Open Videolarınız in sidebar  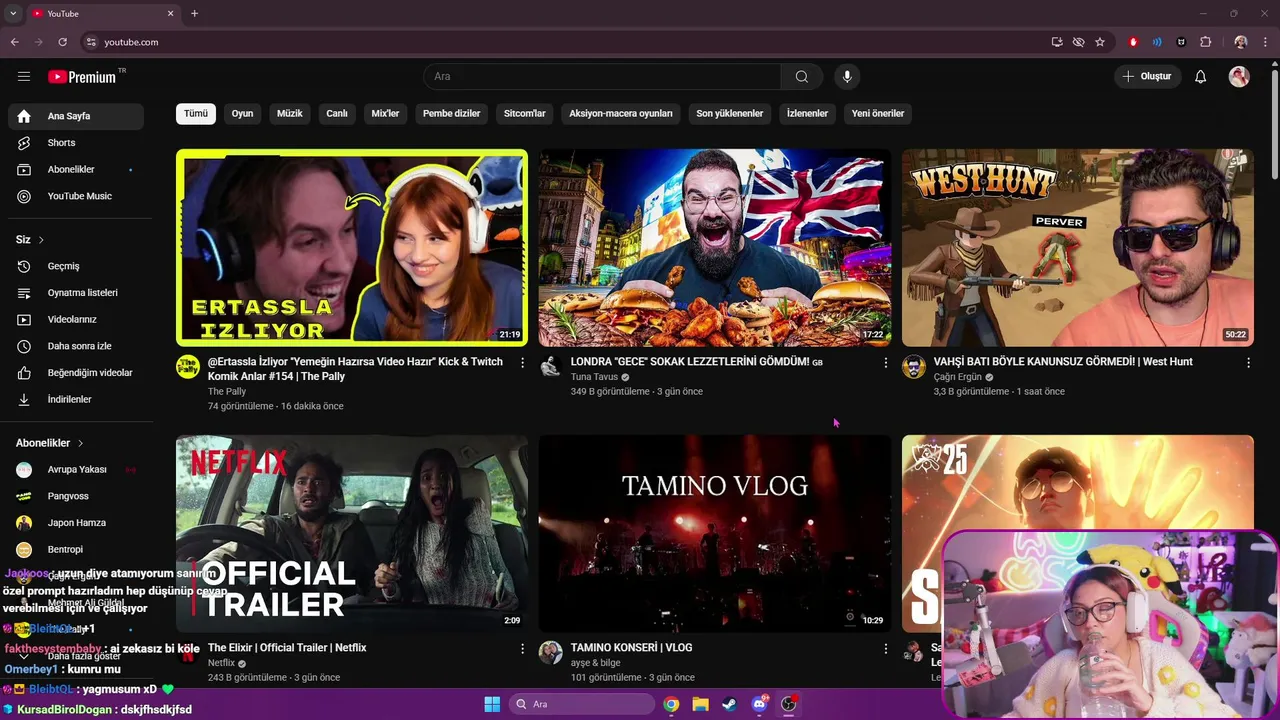[x=76, y=320]
